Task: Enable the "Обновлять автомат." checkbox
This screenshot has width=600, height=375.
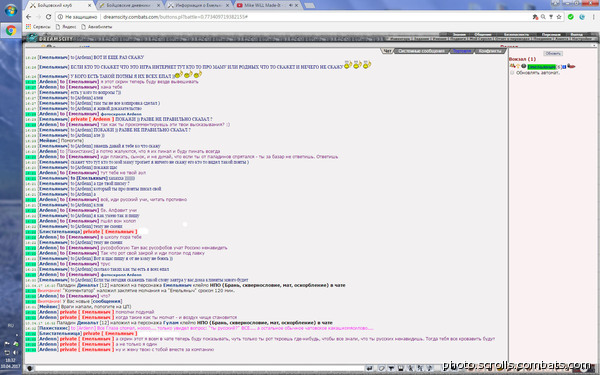Action: [x=512, y=73]
